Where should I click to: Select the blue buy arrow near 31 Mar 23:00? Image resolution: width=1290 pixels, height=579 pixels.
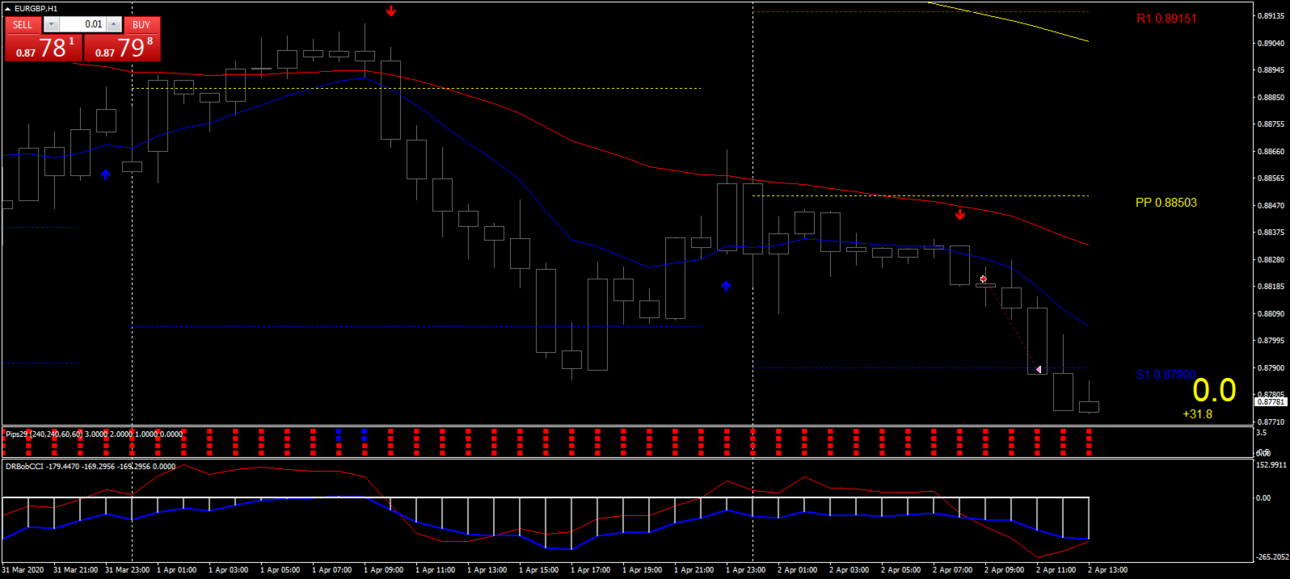click(x=105, y=174)
